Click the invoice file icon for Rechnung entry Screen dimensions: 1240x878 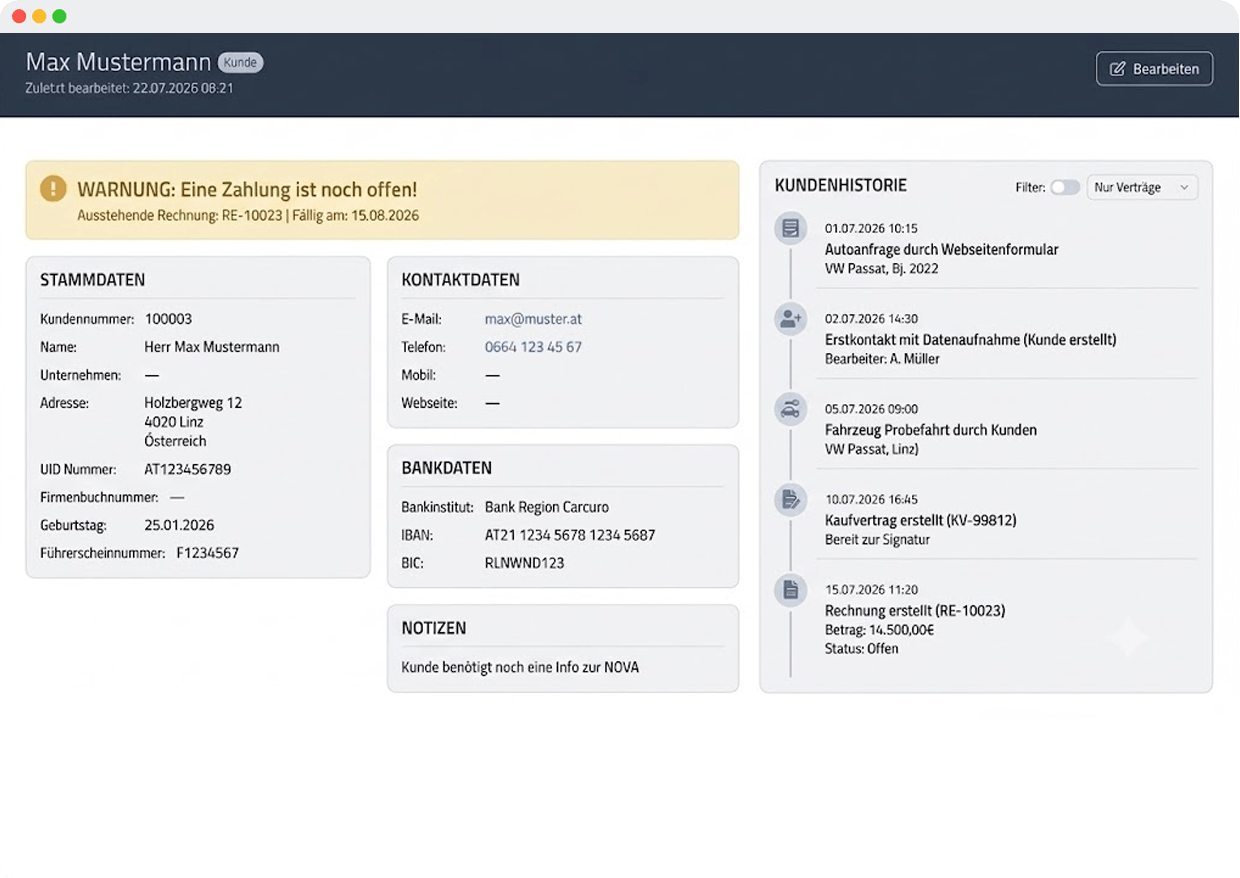(x=790, y=590)
